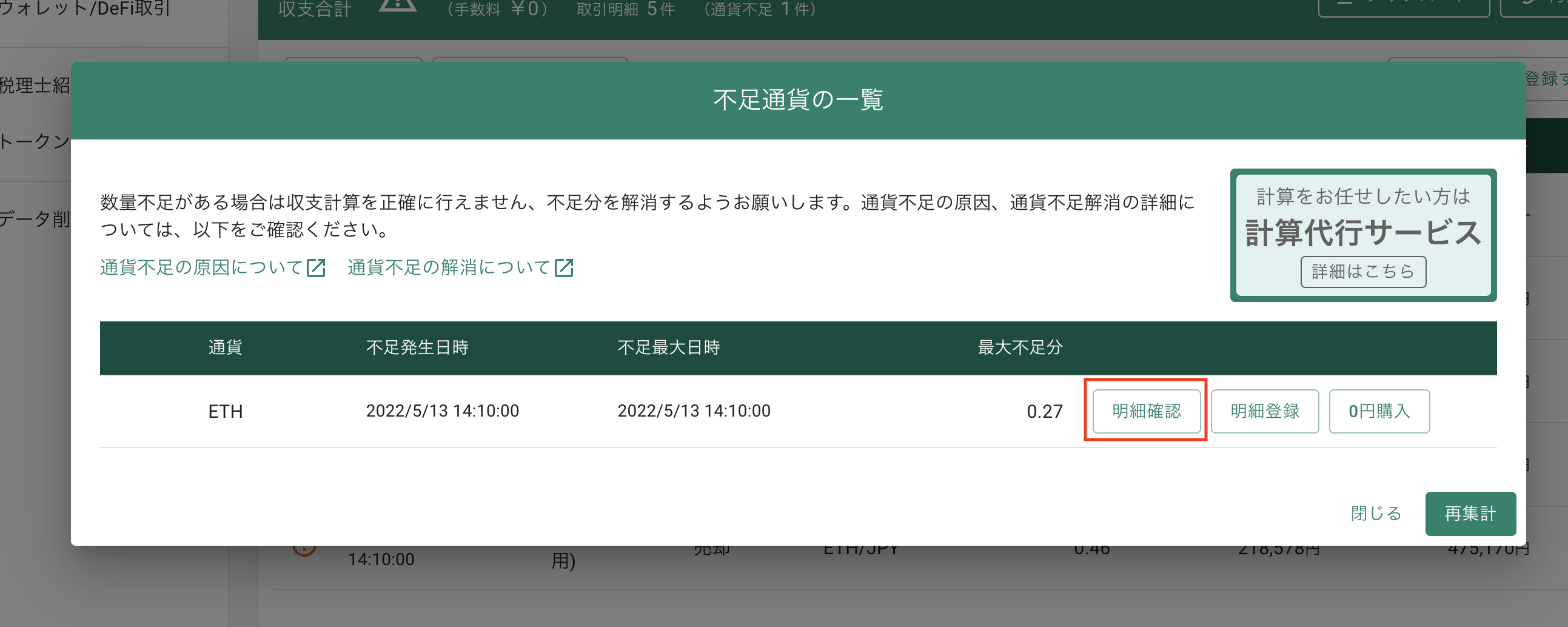Image resolution: width=1568 pixels, height=627 pixels.
Task: Click the 最大不足分 column header
Action: click(1020, 347)
